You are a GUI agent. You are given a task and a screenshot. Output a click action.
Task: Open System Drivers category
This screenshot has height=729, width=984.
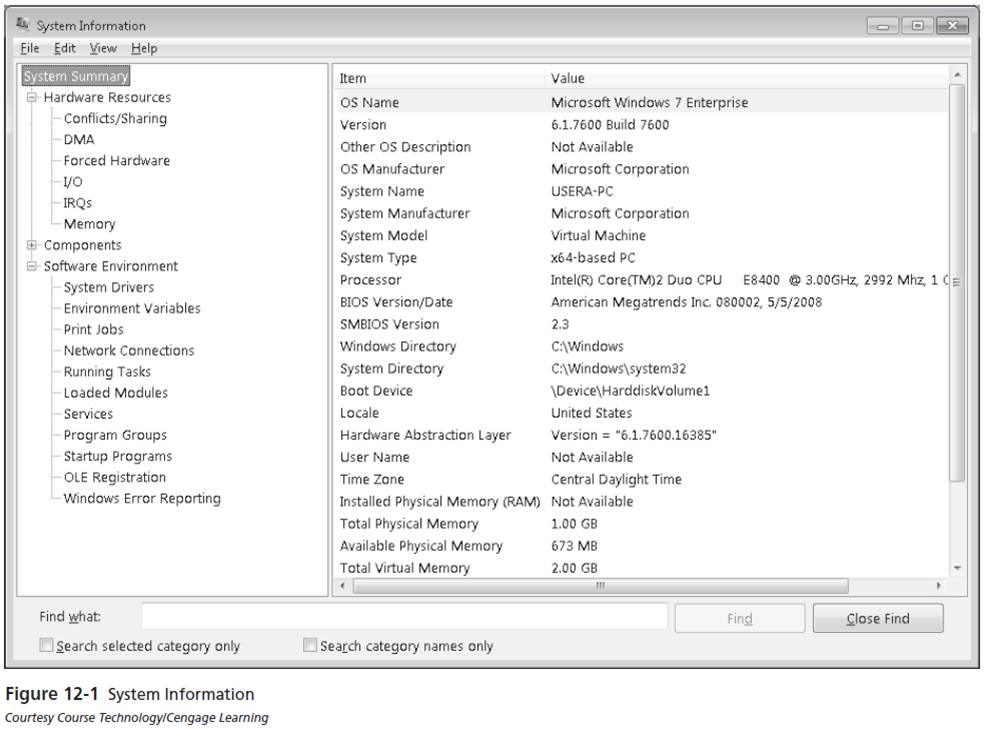coord(109,287)
